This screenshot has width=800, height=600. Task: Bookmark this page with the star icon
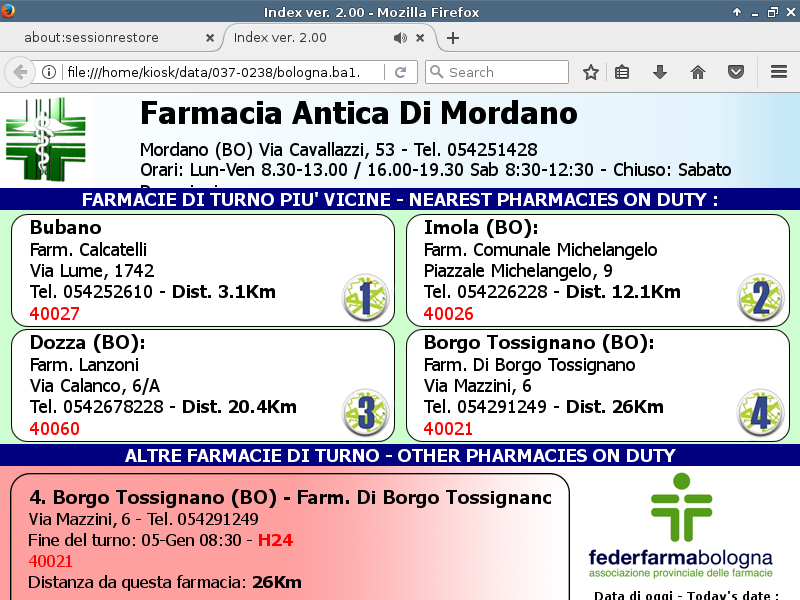pos(591,72)
